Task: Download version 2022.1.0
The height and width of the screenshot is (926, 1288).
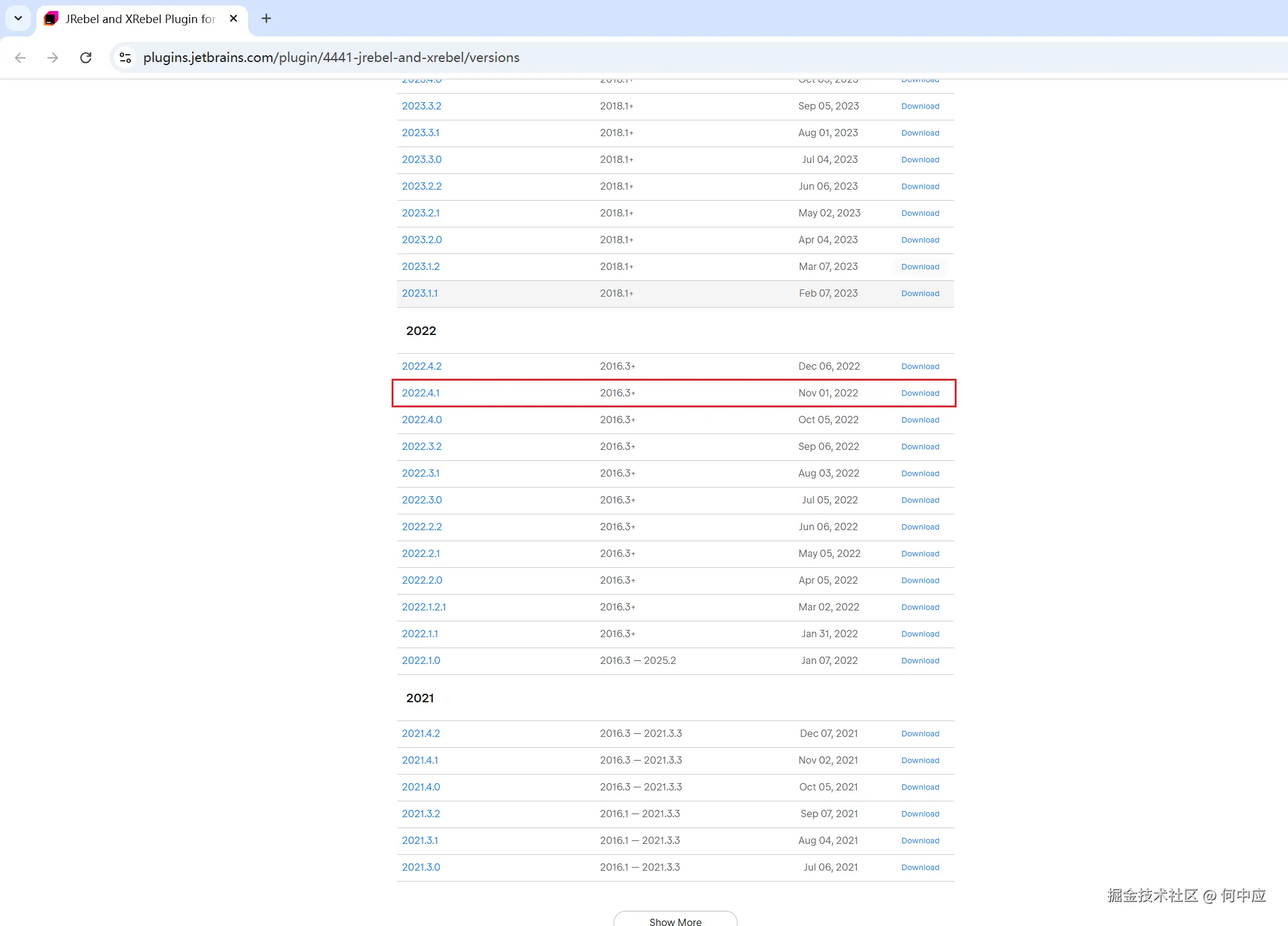Action: pos(919,661)
